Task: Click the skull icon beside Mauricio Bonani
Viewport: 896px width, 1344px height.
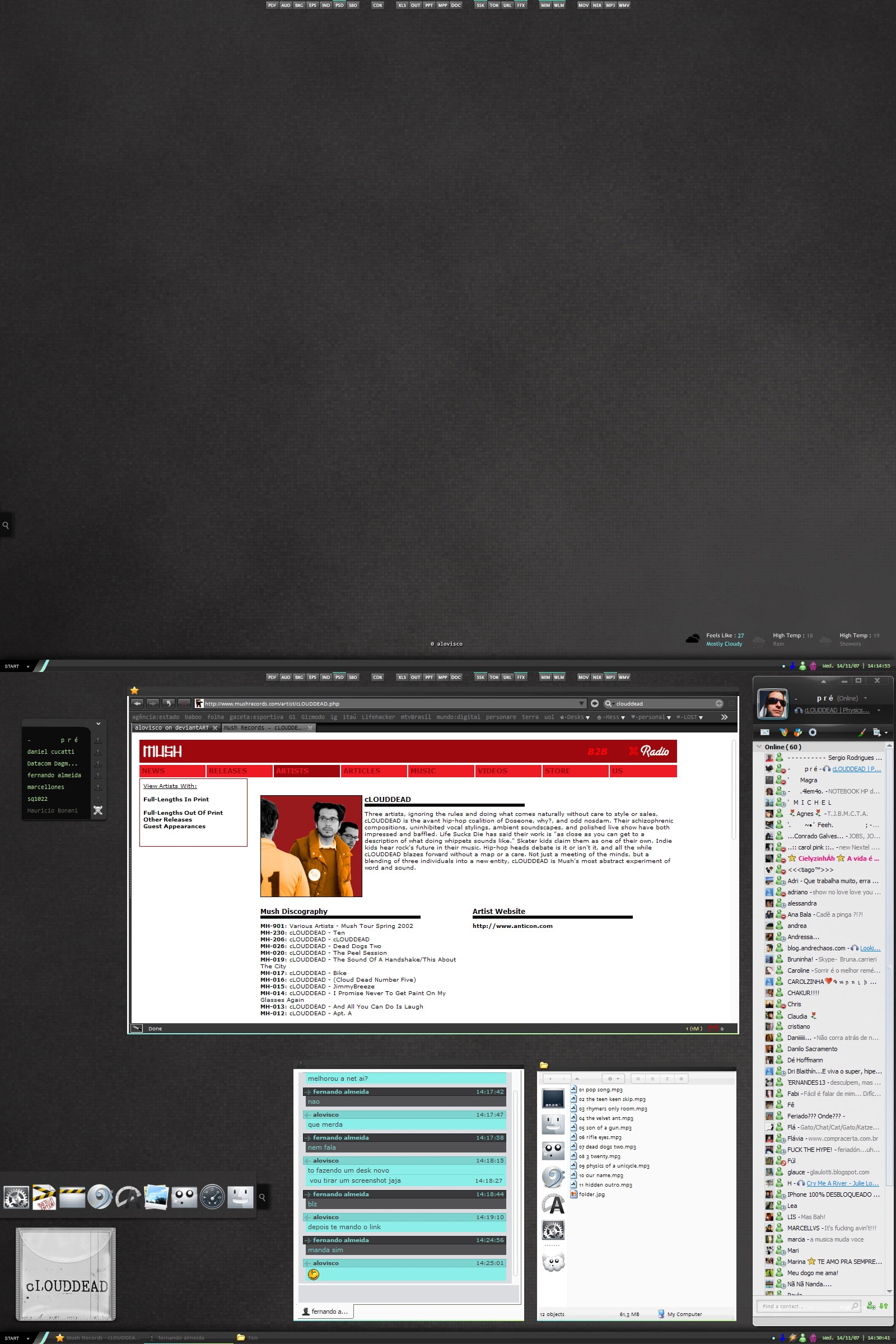Action: click(x=97, y=810)
